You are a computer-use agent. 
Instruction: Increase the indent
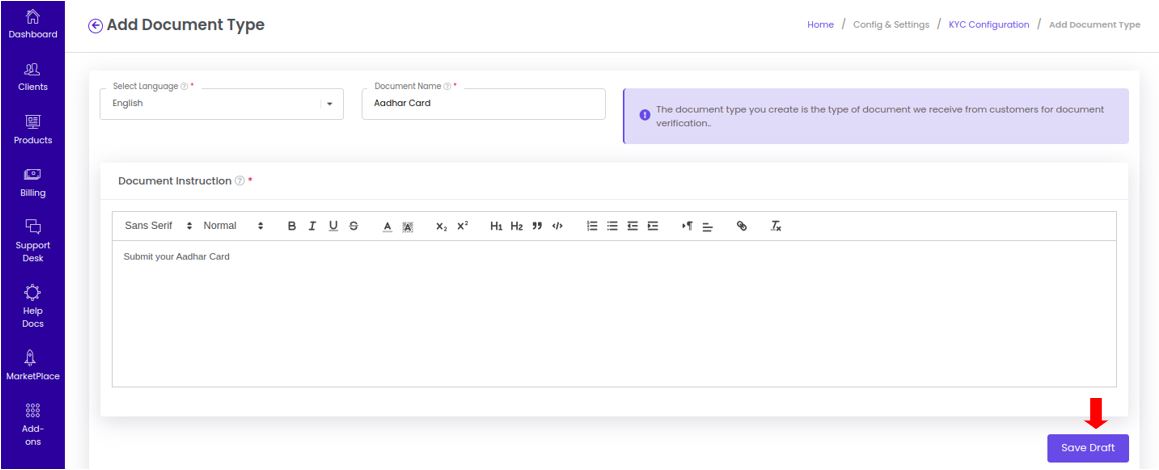tap(653, 226)
